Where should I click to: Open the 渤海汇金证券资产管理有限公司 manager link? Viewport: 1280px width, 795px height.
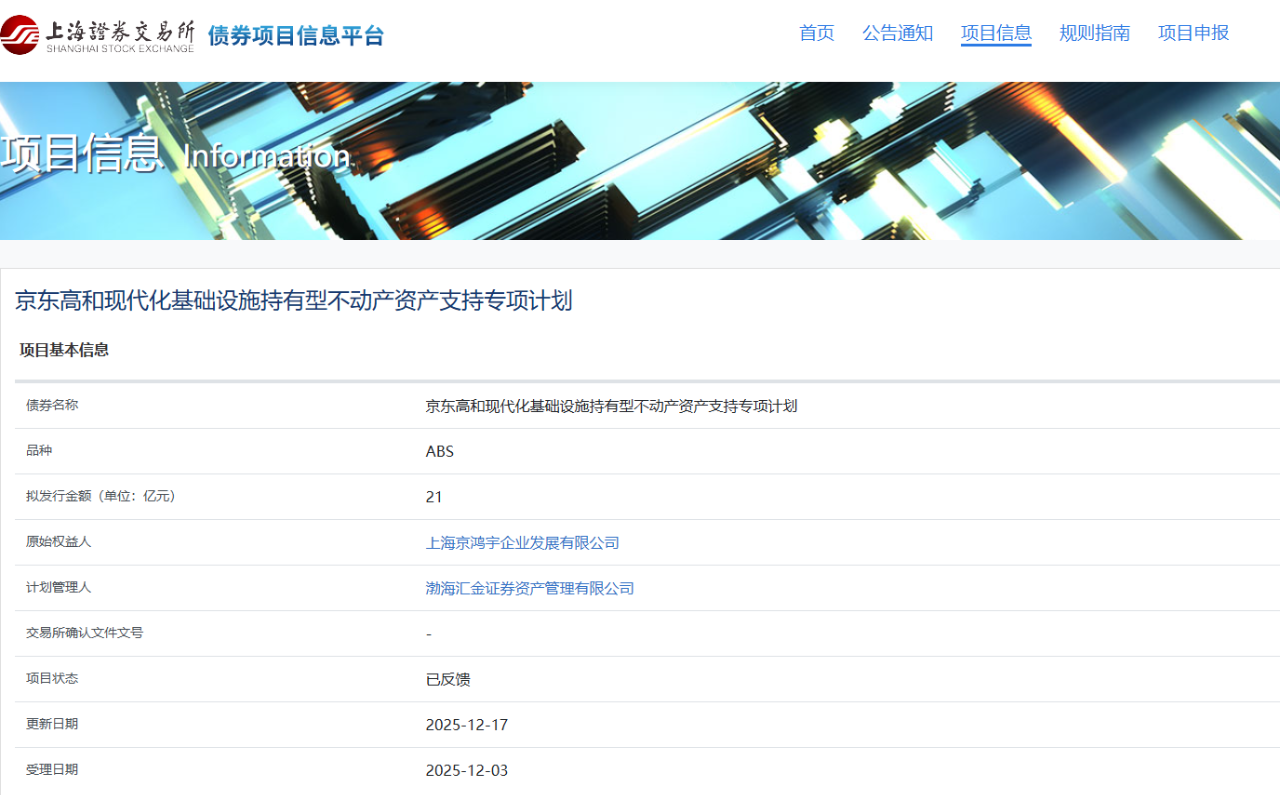(x=530, y=588)
